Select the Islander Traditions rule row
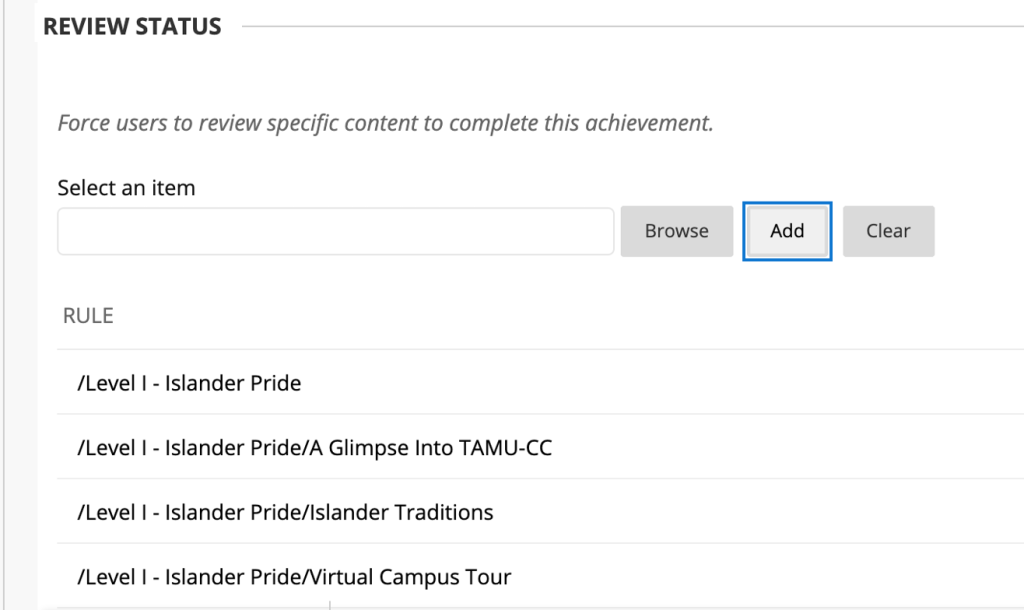1024x610 pixels. (285, 512)
